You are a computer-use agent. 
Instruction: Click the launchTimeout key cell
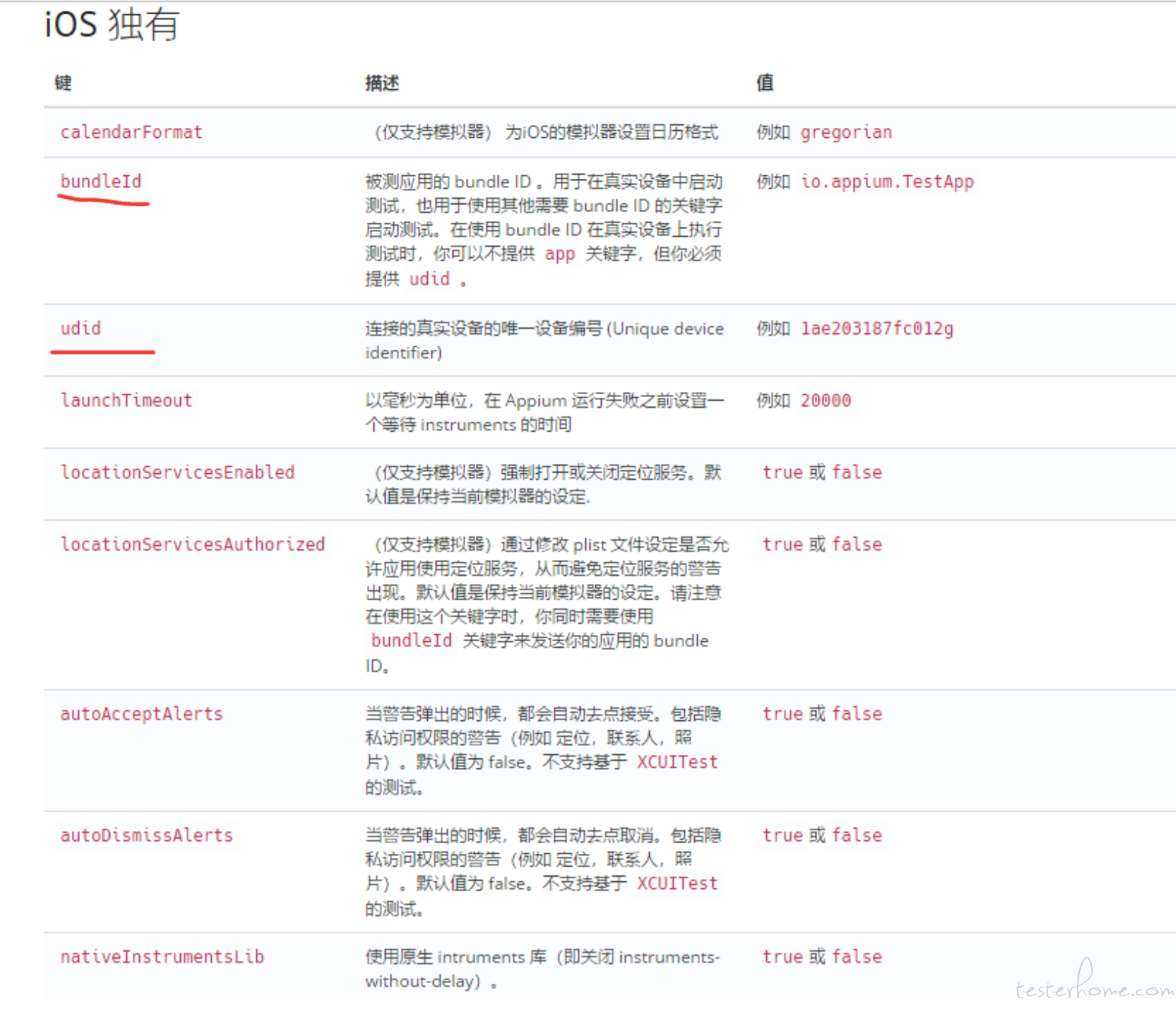click(126, 400)
